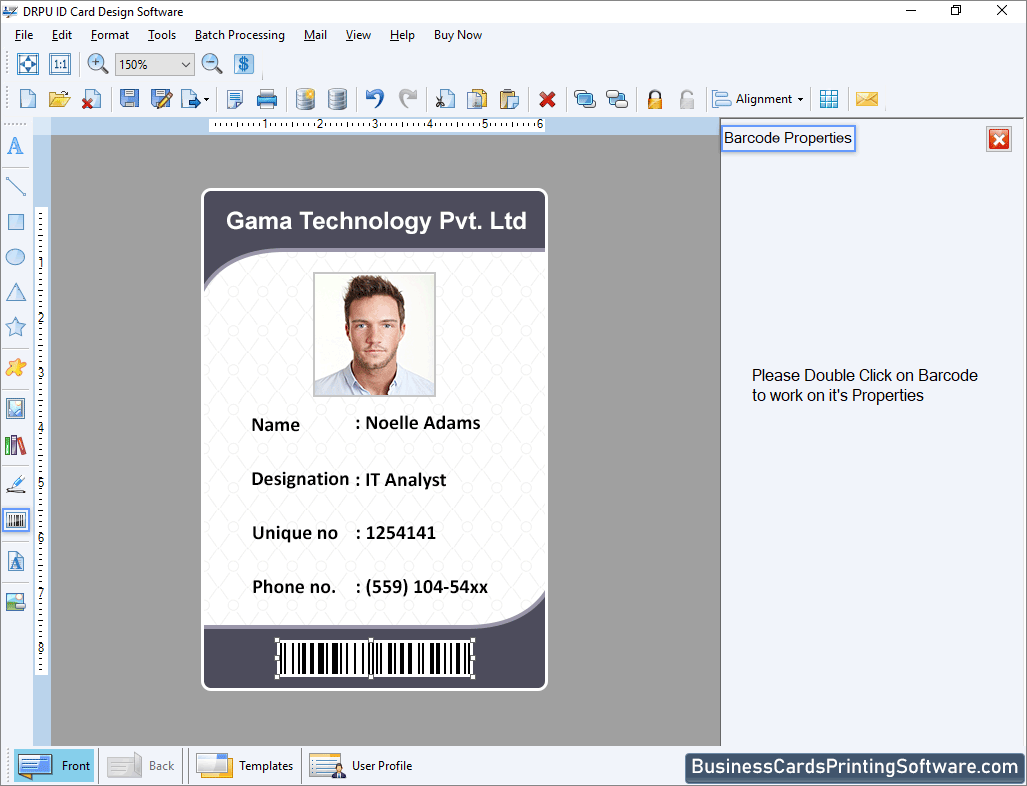
Task: Select the Text tool on the left sidebar
Action: point(15,147)
